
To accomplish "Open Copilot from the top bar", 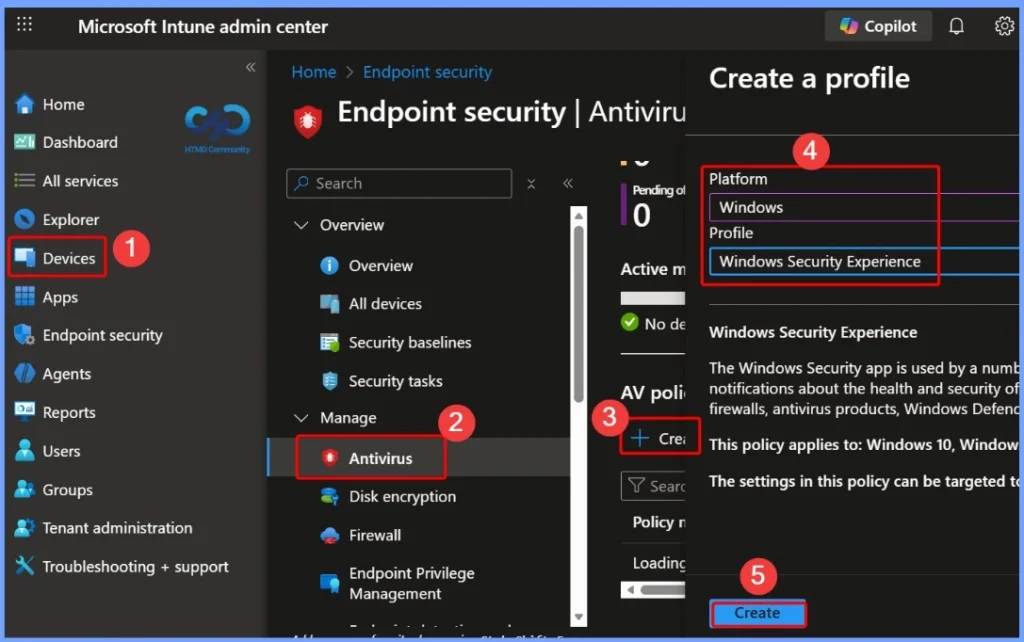I will [877, 26].
